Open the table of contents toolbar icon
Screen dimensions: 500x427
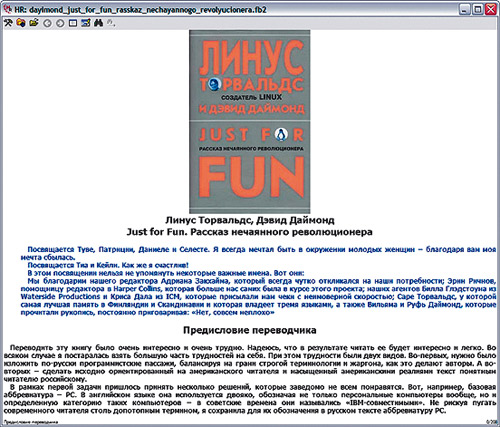pyautogui.click(x=86, y=23)
